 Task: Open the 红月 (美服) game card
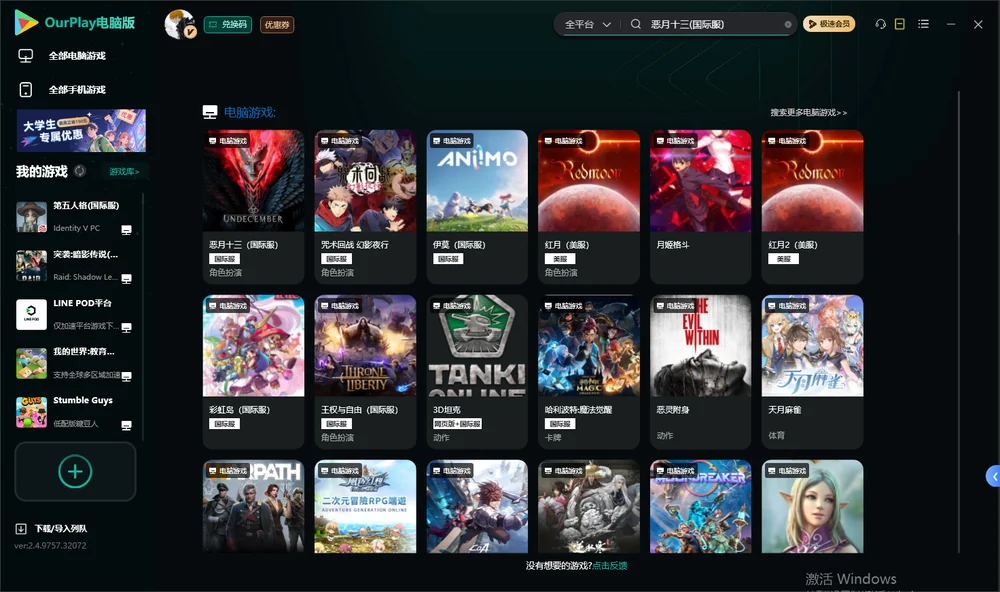589,207
